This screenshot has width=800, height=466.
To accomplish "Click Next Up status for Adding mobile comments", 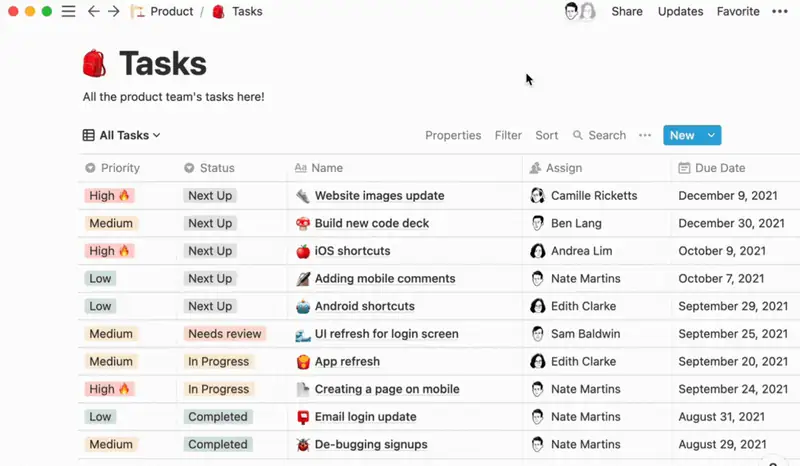I will click(x=210, y=279).
